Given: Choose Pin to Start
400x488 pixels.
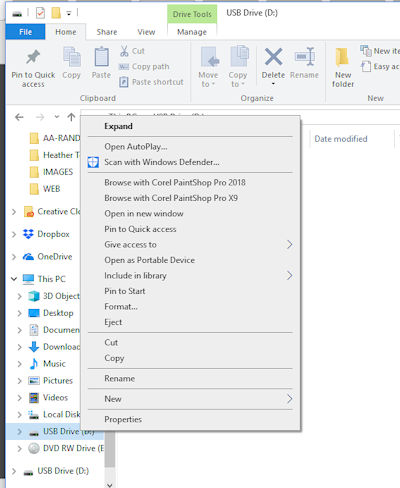Looking at the screenshot, I should point(190,291).
